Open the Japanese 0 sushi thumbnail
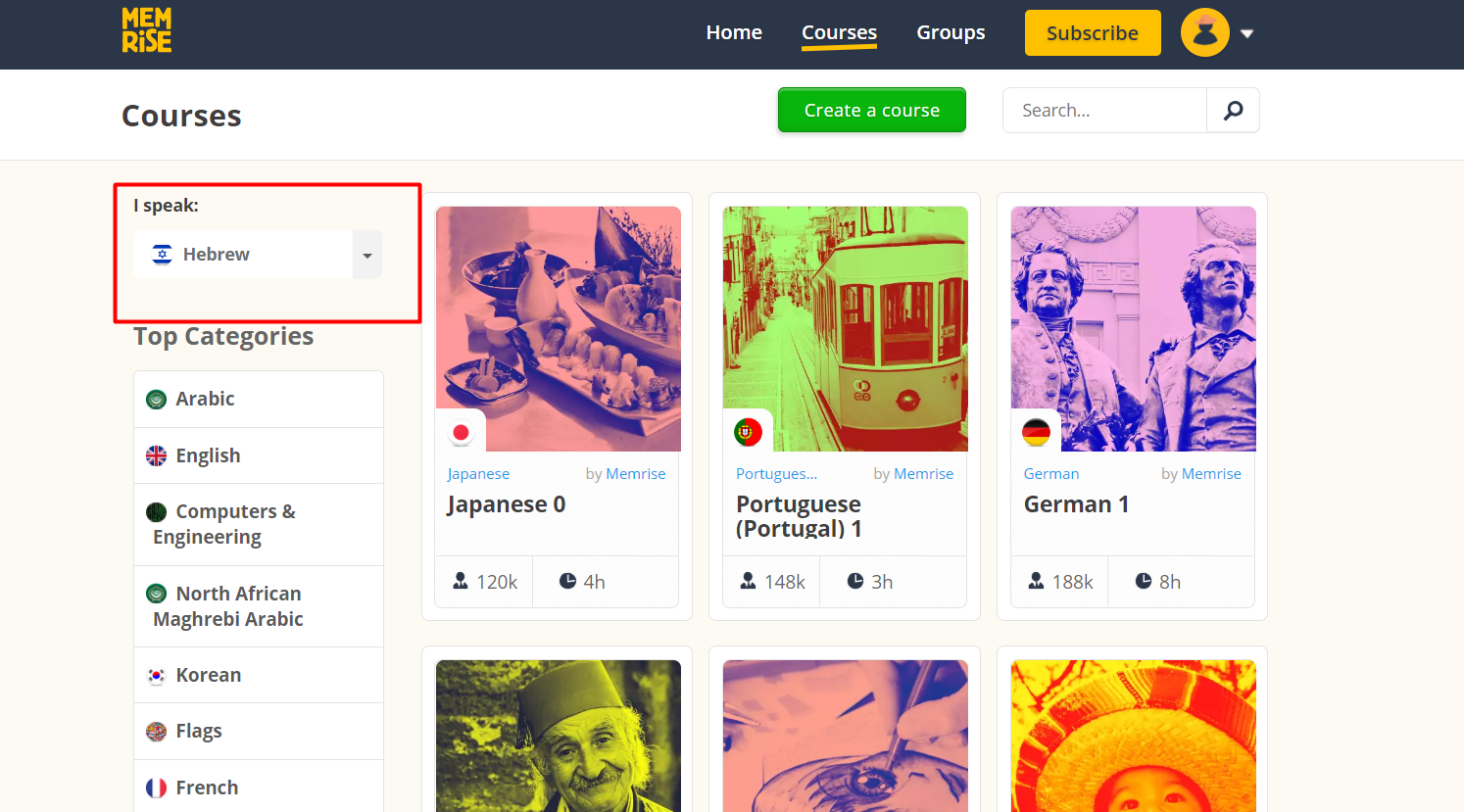This screenshot has width=1464, height=812. coord(558,329)
